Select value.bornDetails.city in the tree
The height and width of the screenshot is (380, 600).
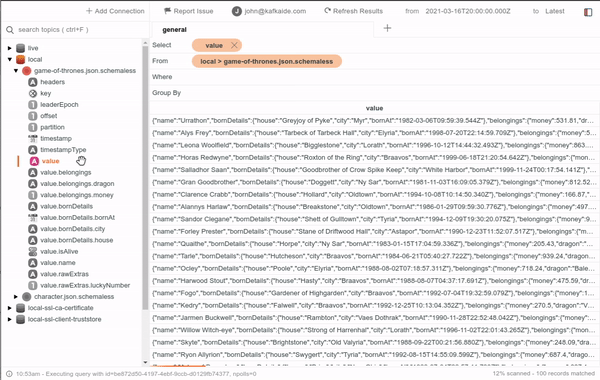(x=73, y=229)
